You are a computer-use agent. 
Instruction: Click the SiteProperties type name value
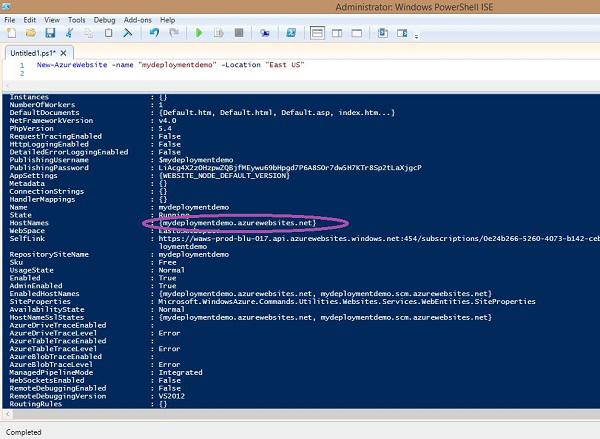coord(347,302)
